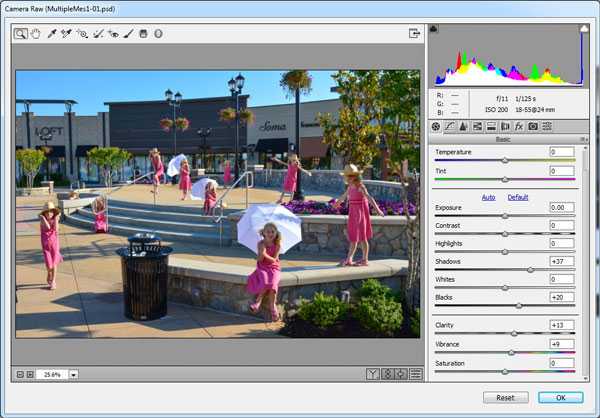The width and height of the screenshot is (600, 418).
Task: Select the Targeted Adjustment tool
Action: (x=82, y=33)
